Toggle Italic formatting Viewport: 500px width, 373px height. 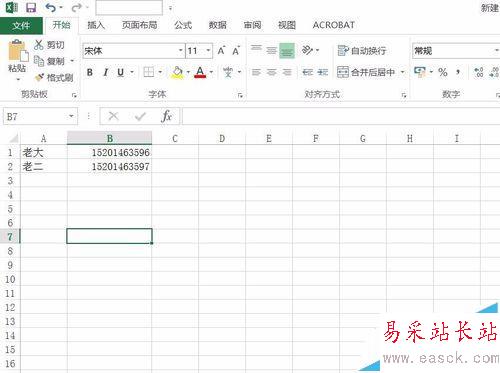click(x=106, y=72)
